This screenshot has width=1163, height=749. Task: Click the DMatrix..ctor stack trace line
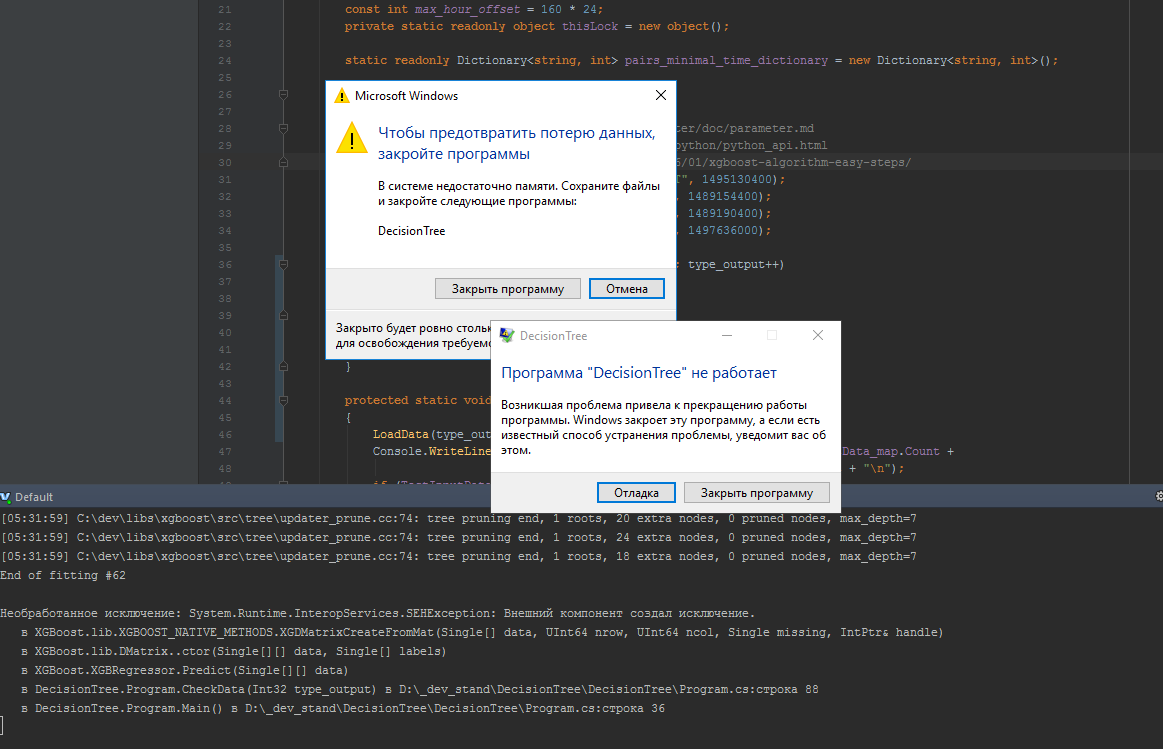pos(234,651)
